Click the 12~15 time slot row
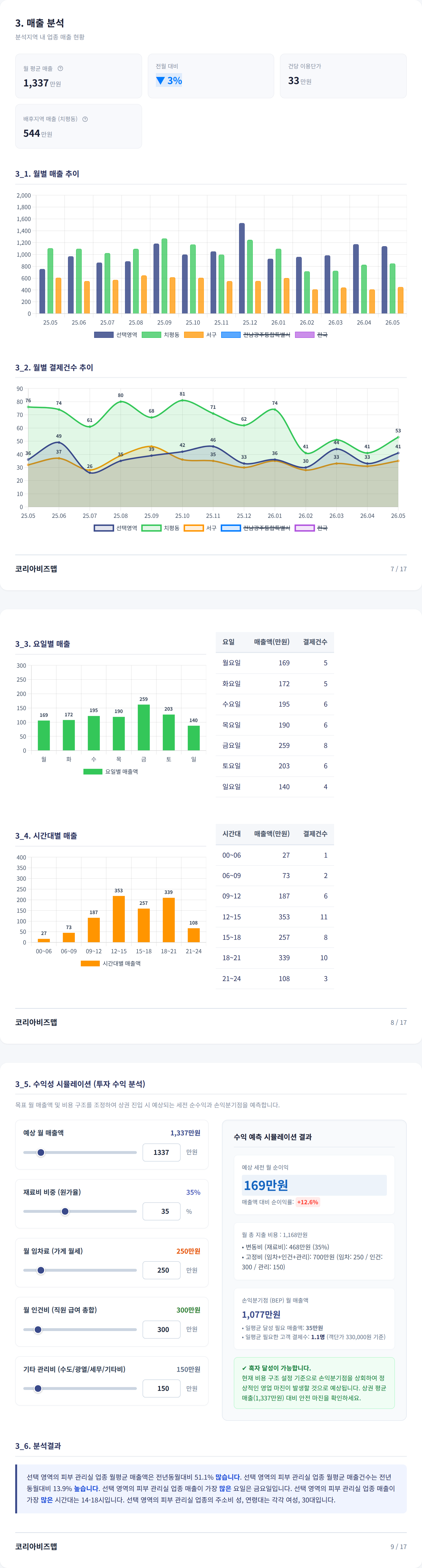 coord(275,917)
